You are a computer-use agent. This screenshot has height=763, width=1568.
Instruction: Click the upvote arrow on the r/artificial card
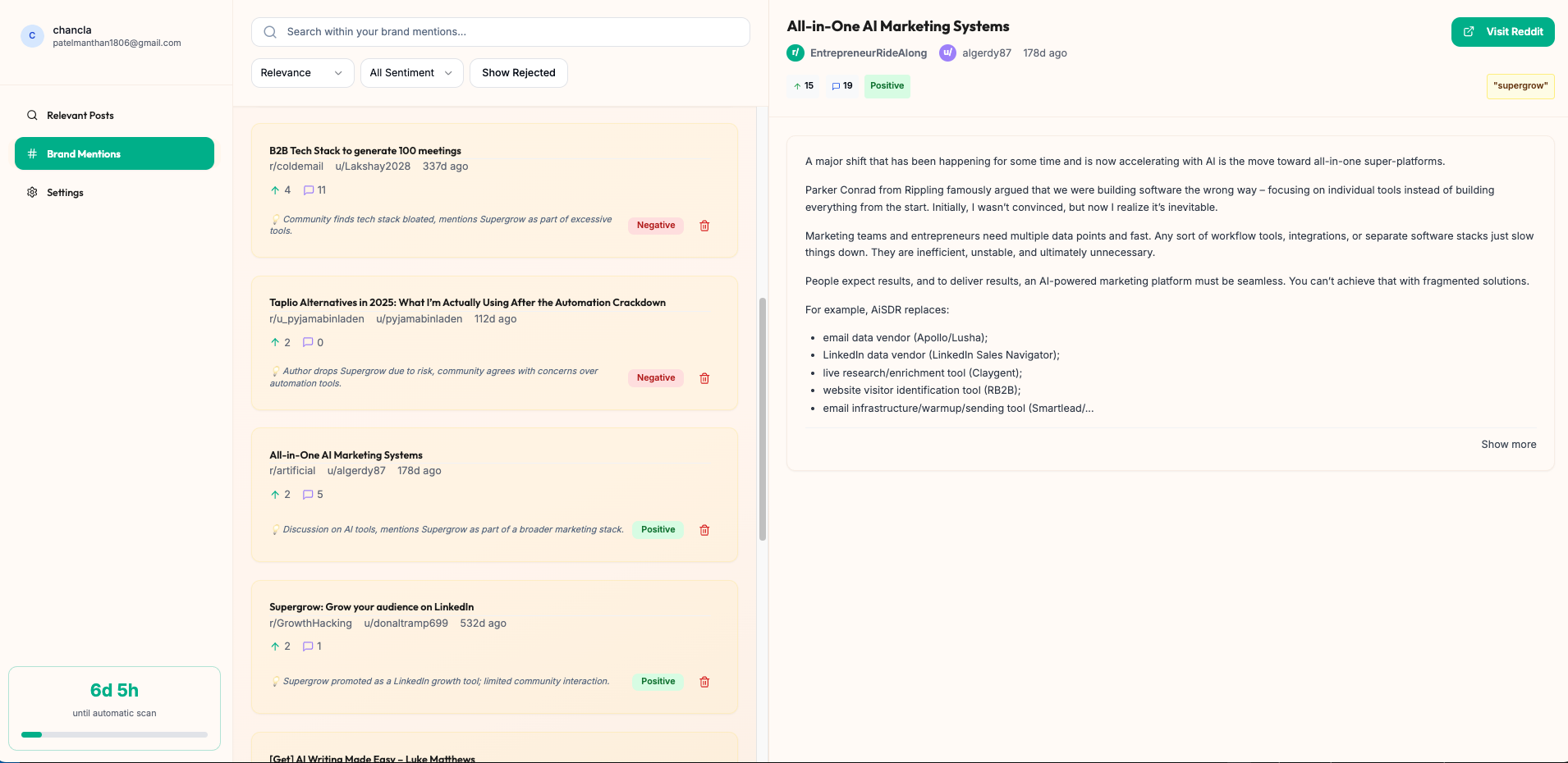pos(275,495)
